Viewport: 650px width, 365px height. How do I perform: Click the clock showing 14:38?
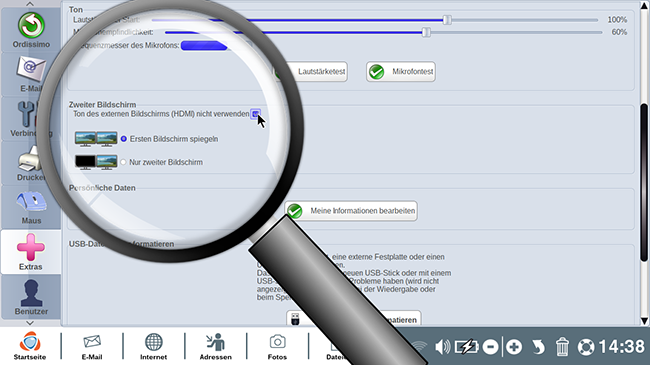(622, 347)
